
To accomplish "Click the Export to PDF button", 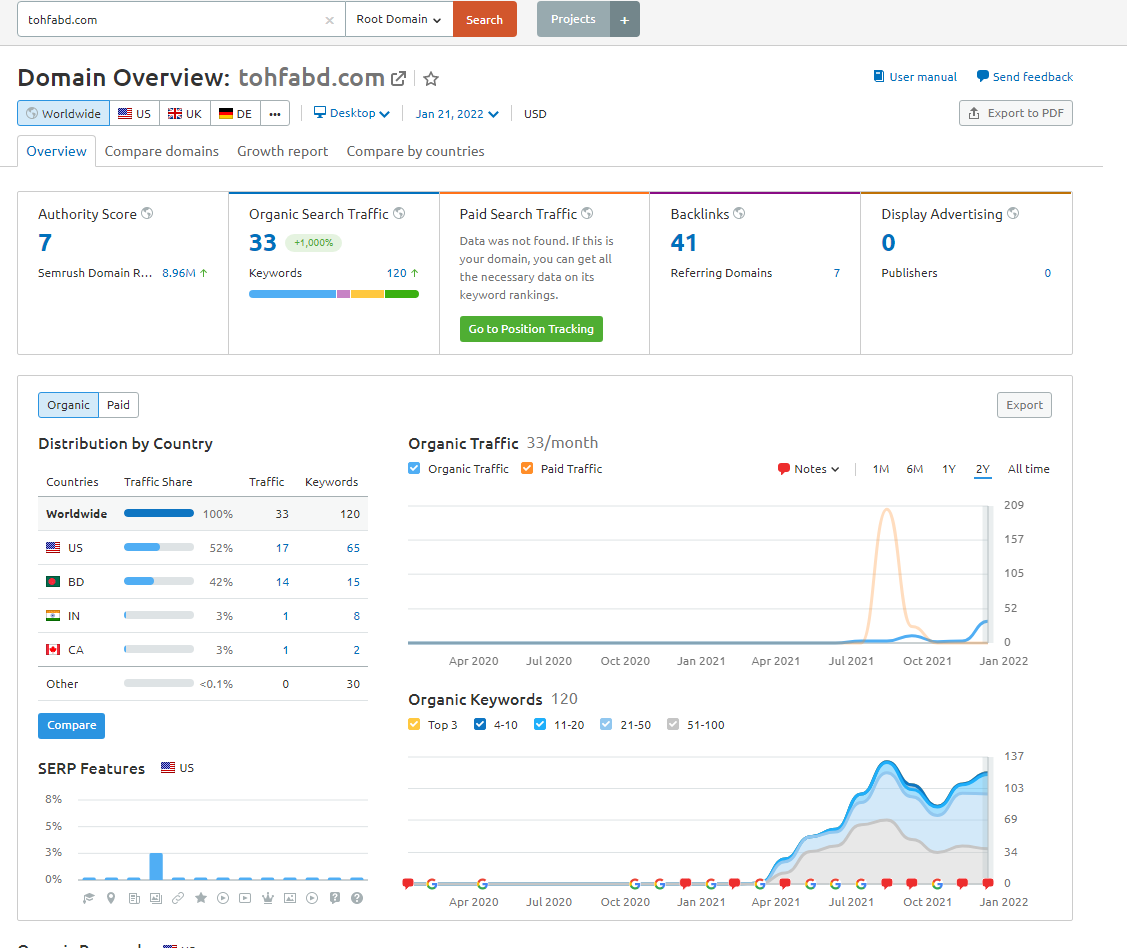I will (1016, 114).
